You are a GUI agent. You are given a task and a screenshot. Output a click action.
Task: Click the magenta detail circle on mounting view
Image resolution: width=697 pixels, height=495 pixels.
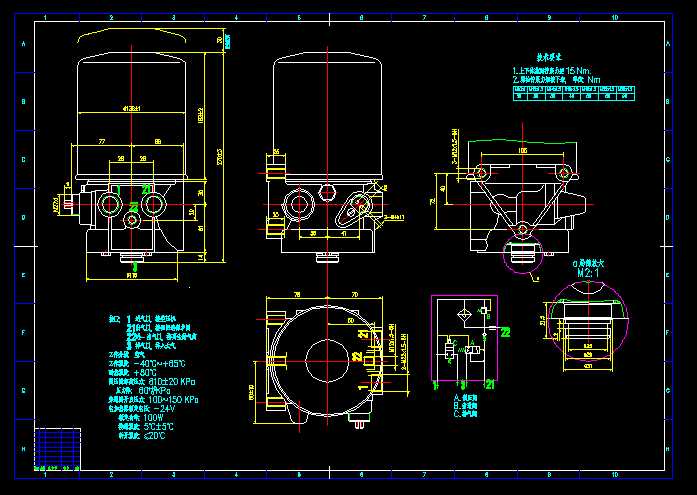coord(523,254)
